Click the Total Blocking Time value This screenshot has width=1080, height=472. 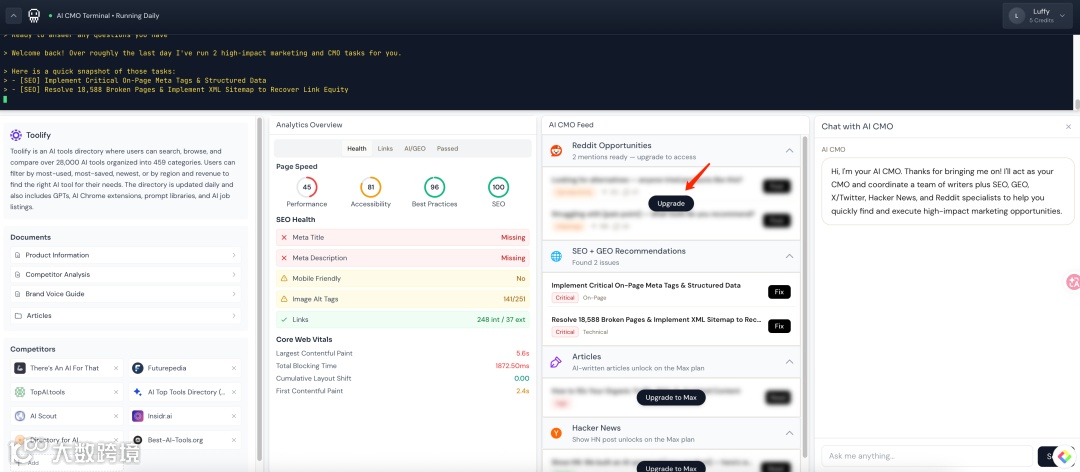point(511,366)
